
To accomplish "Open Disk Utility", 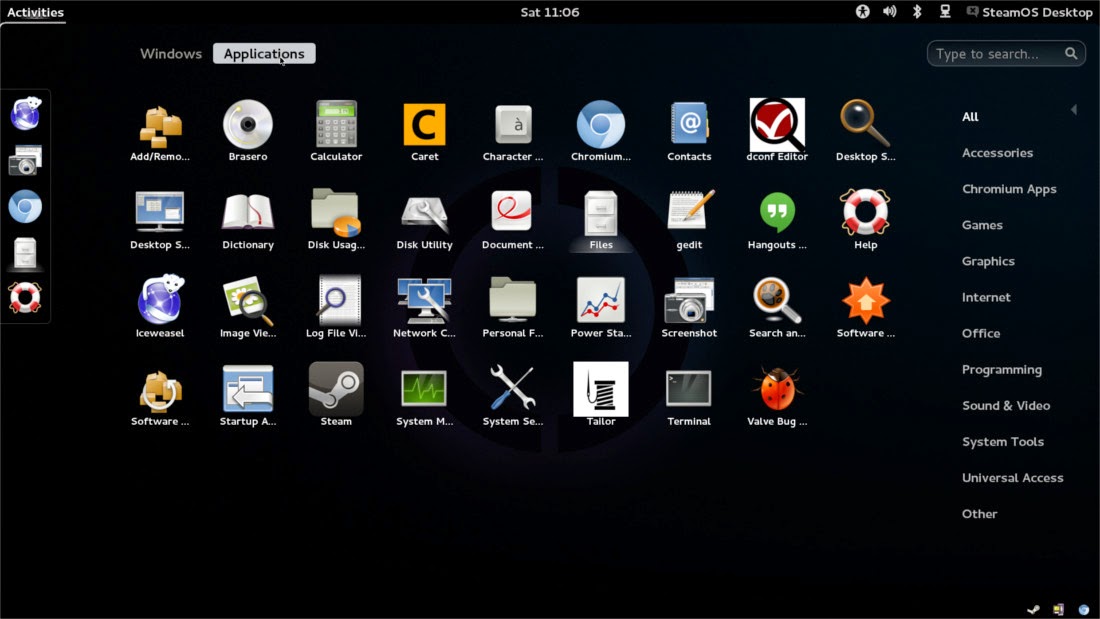I will tap(424, 217).
